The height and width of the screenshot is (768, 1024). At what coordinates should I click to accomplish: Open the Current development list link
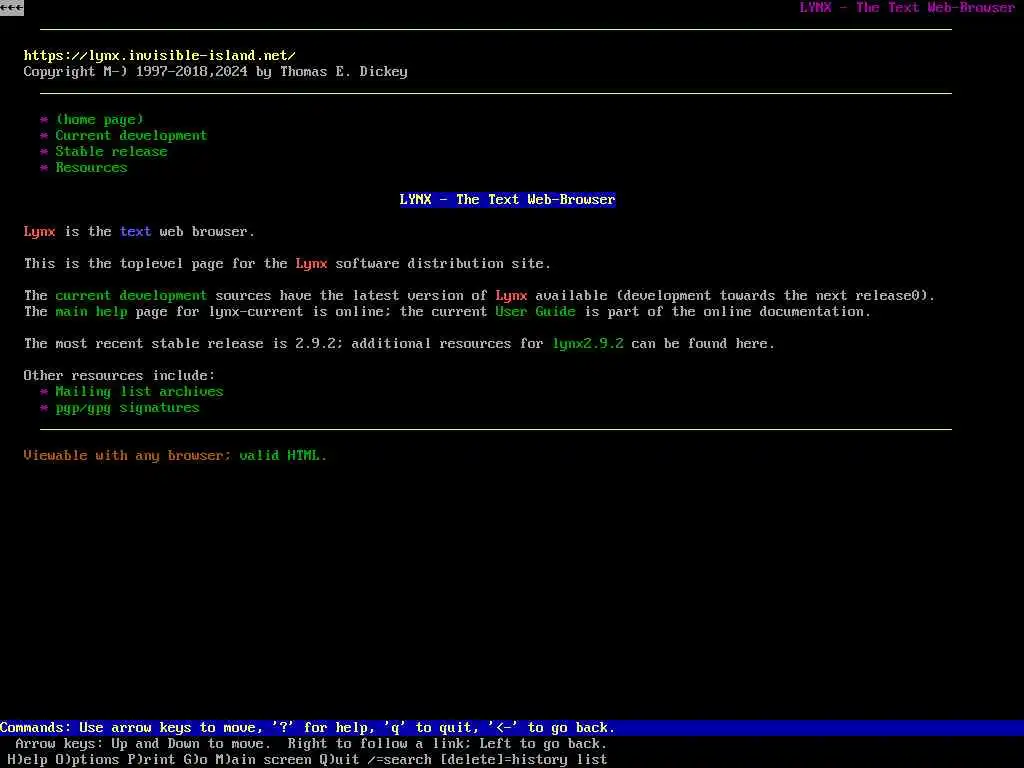[x=131, y=135]
